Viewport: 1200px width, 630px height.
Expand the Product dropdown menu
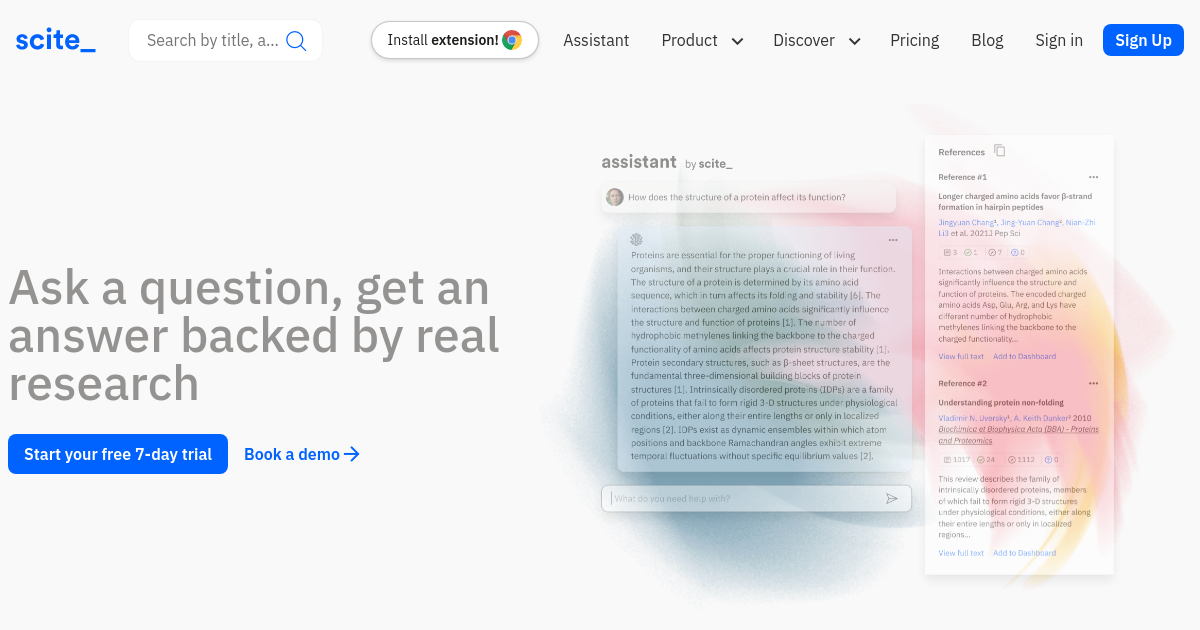pos(702,40)
